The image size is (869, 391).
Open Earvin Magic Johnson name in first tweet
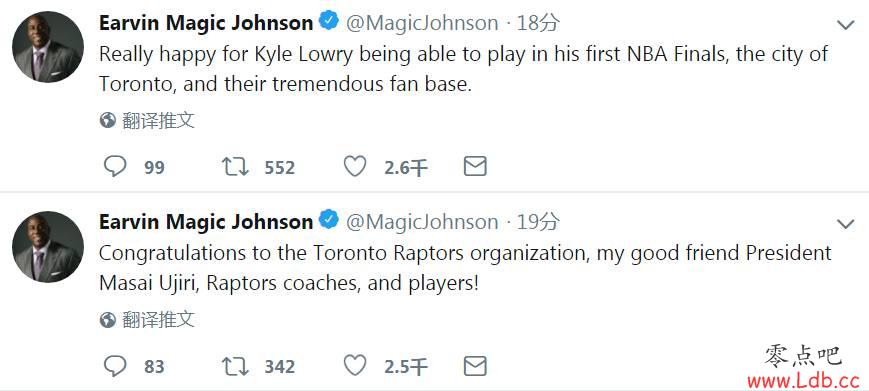coord(206,23)
